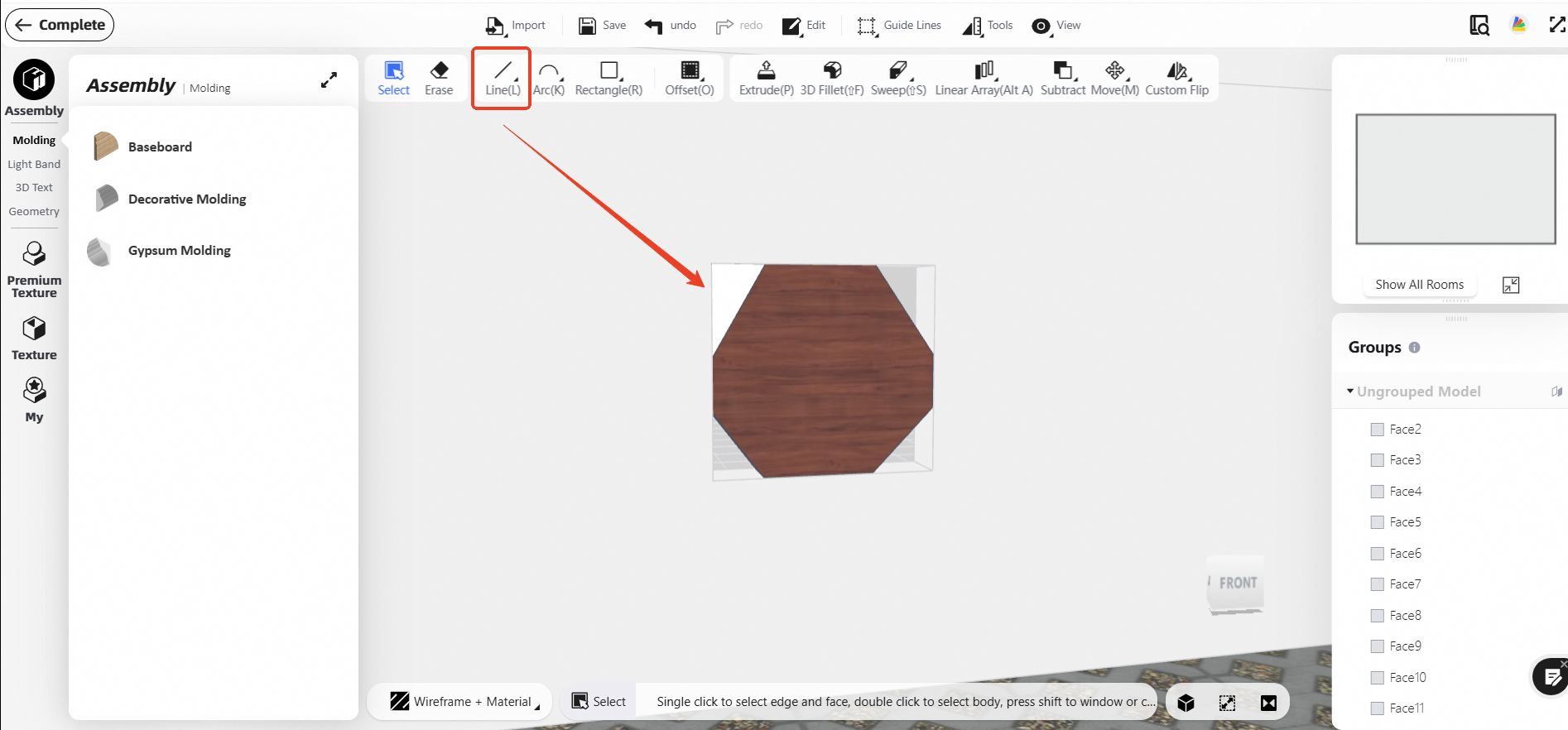
Task: Click the 3D cube view icon in bottom bar
Action: (1186, 703)
